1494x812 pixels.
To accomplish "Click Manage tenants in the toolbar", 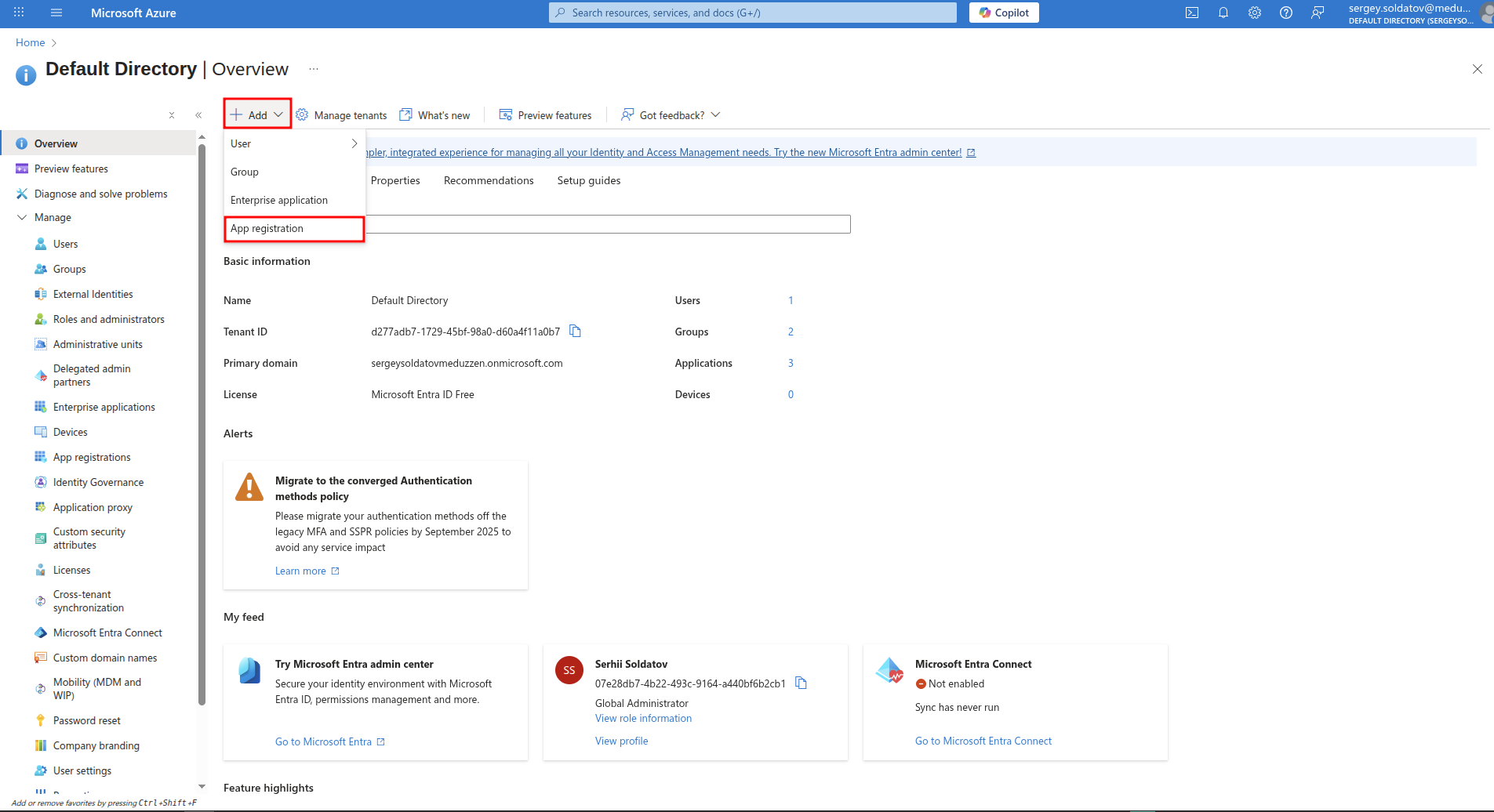I will (341, 115).
